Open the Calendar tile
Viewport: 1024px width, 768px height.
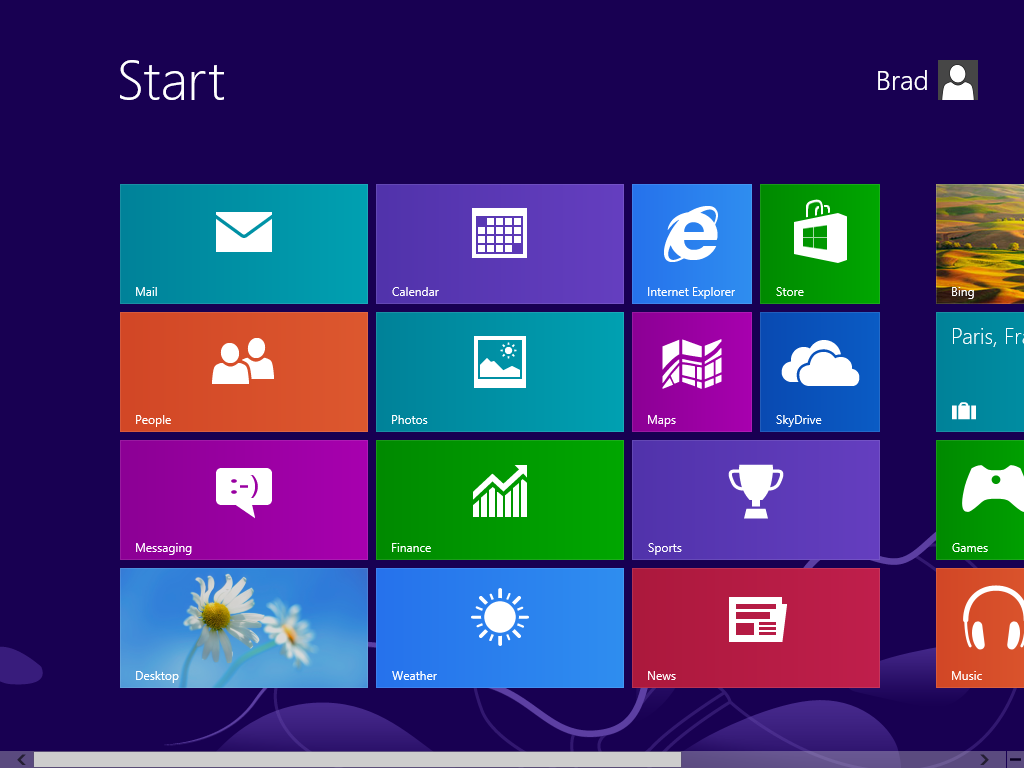coord(500,244)
